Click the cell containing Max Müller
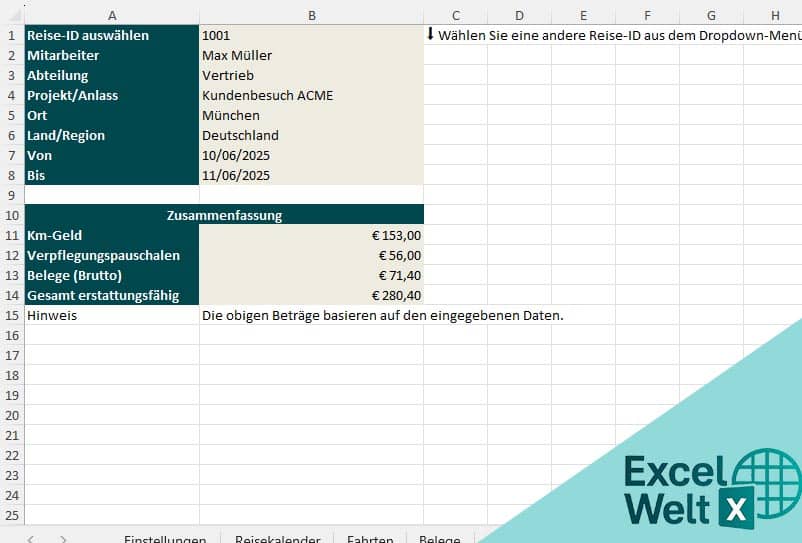 coord(311,55)
